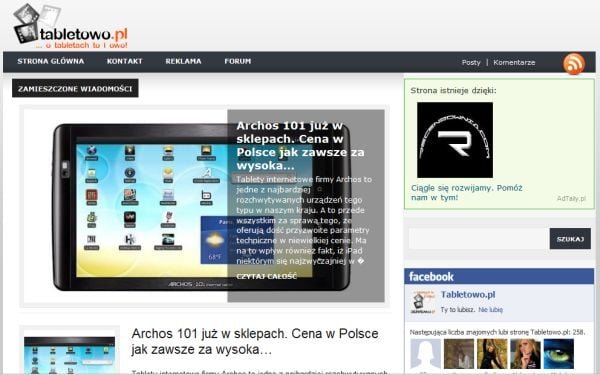Click the Komentarze feed link

514,62
